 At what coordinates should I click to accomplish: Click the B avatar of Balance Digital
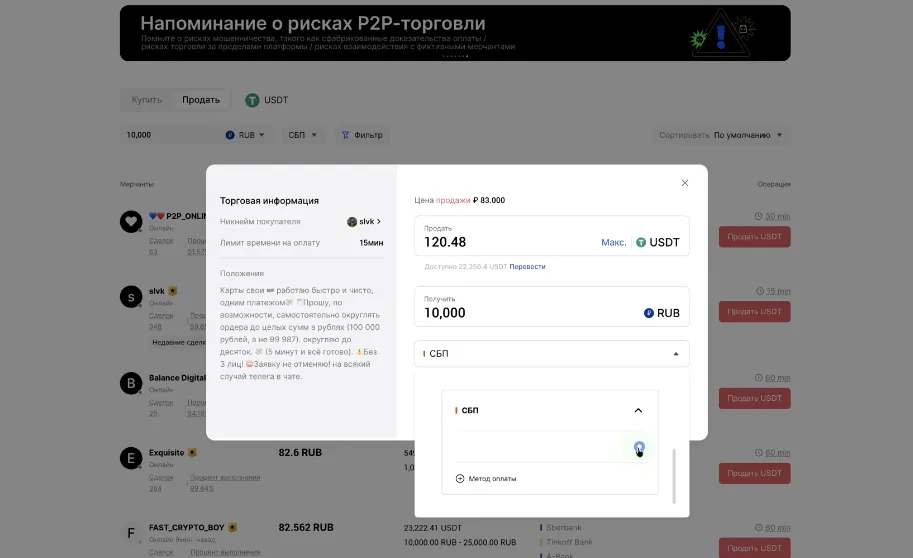pyautogui.click(x=131, y=383)
